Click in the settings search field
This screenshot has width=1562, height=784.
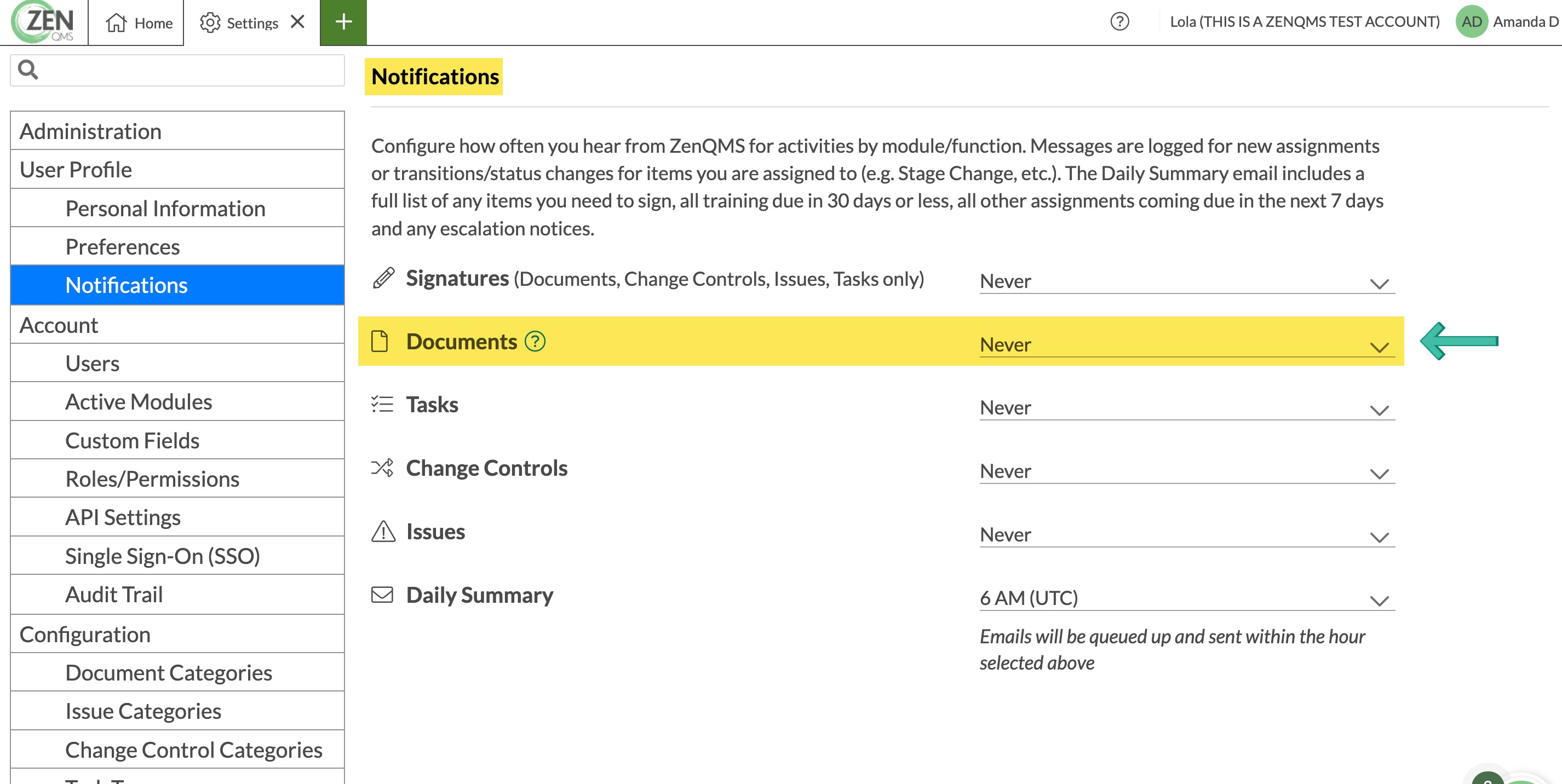(177, 70)
